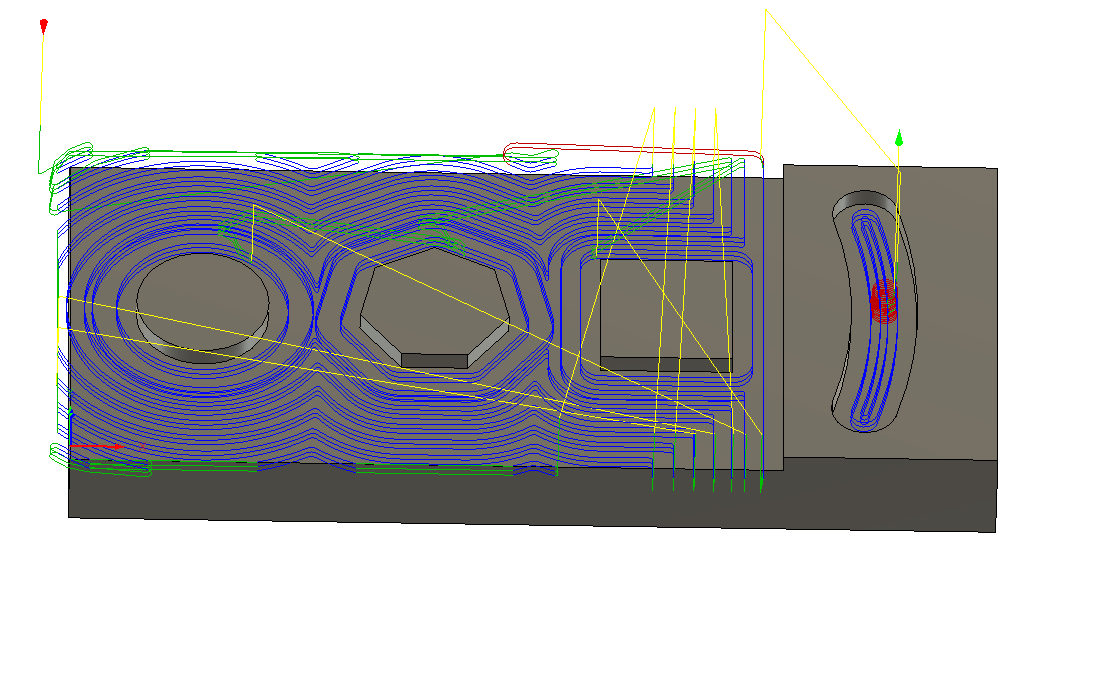Select the circular boss top face

pos(203,301)
